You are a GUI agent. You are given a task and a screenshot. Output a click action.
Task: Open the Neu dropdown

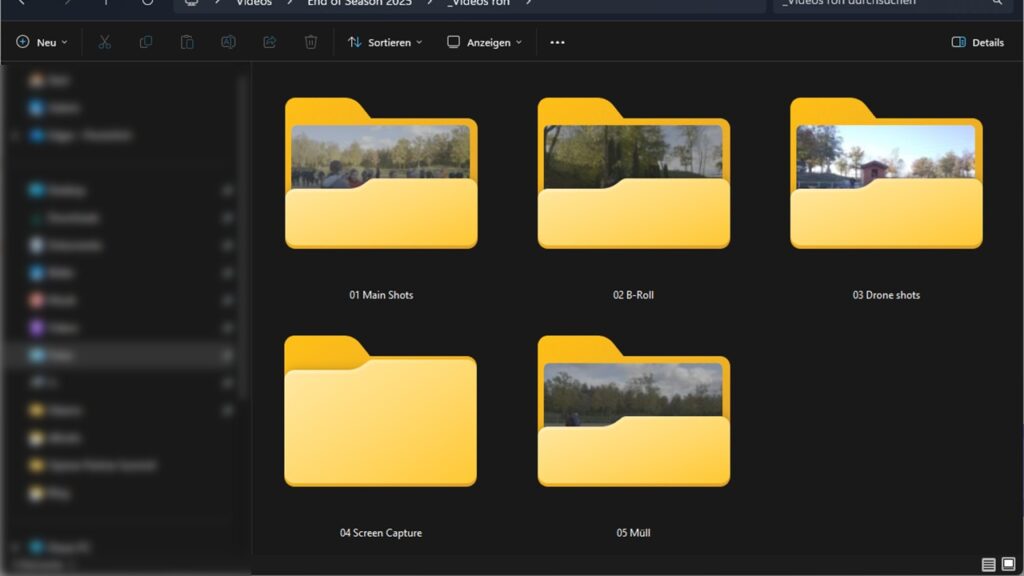(42, 42)
